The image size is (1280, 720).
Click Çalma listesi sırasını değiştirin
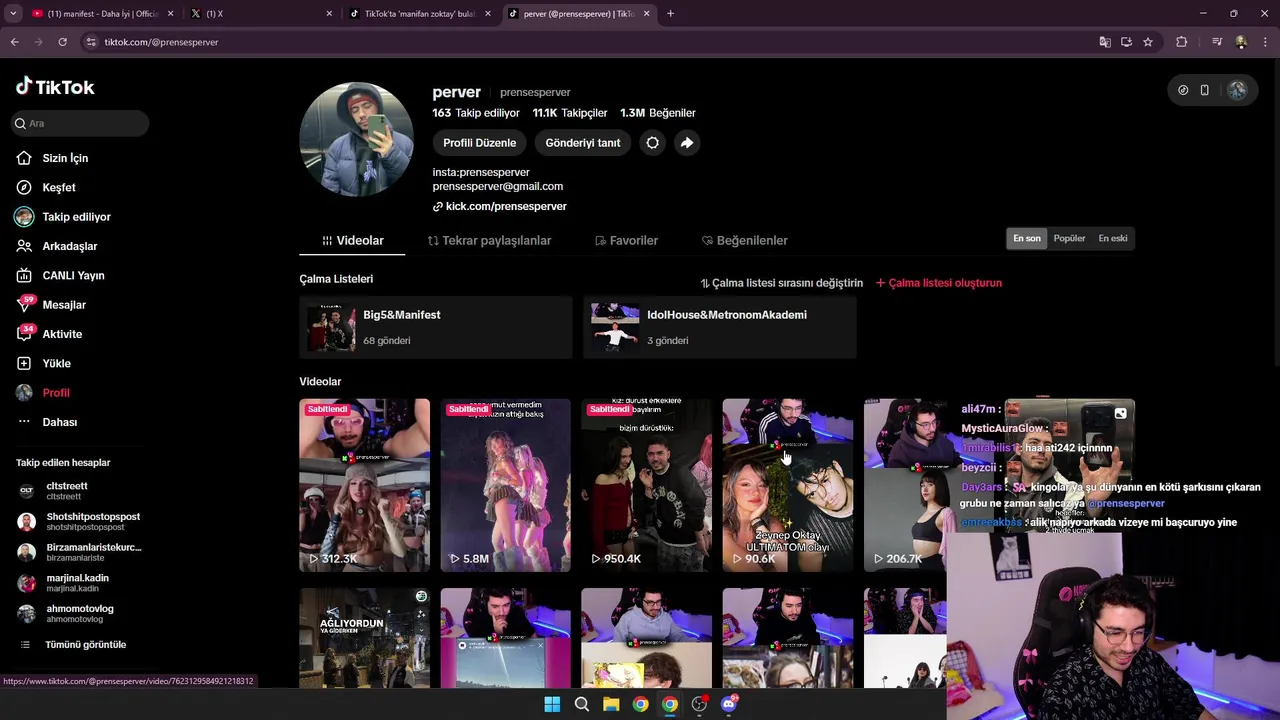click(782, 283)
